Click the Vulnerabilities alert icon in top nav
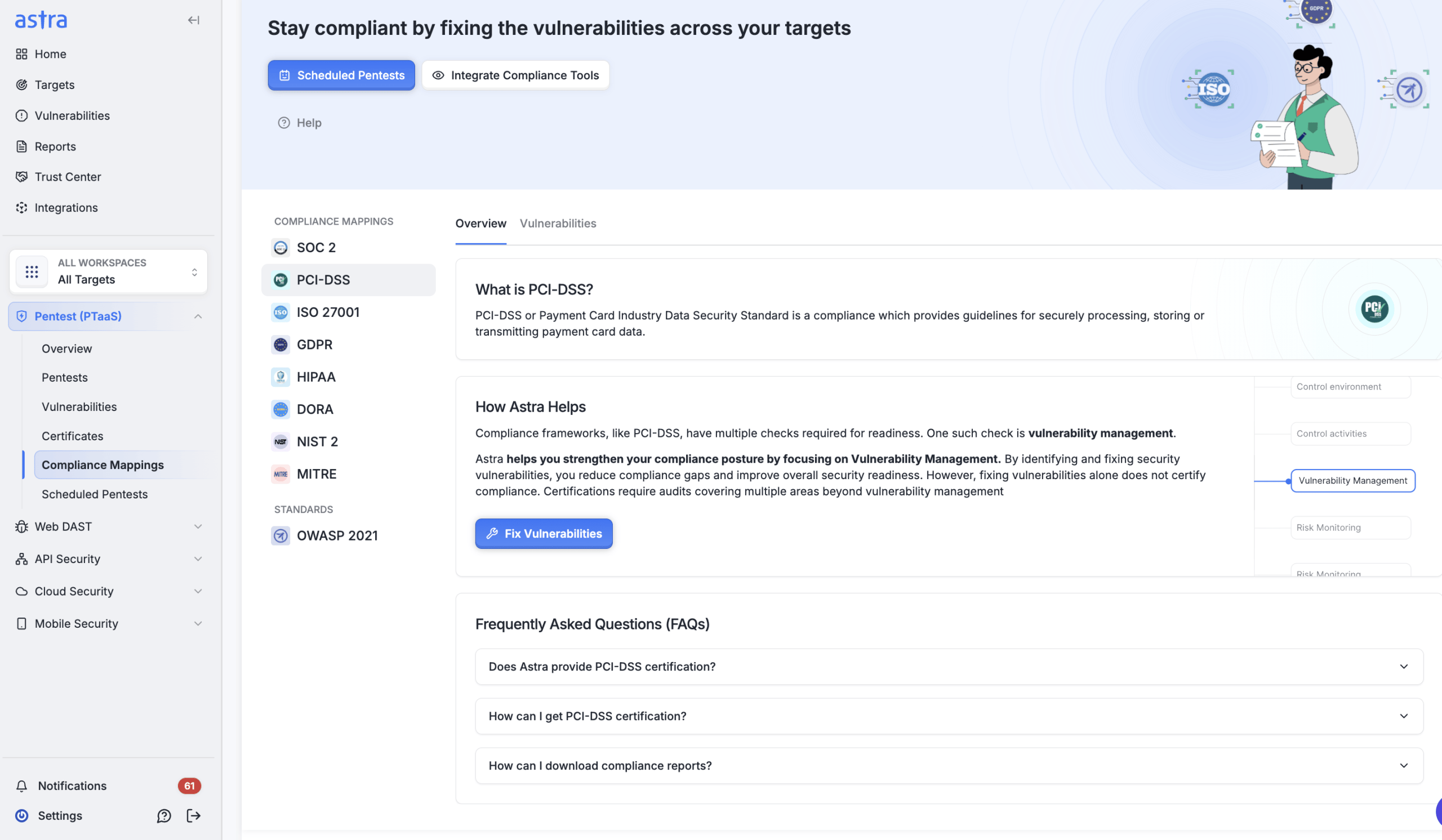The width and height of the screenshot is (1442, 840). click(22, 115)
